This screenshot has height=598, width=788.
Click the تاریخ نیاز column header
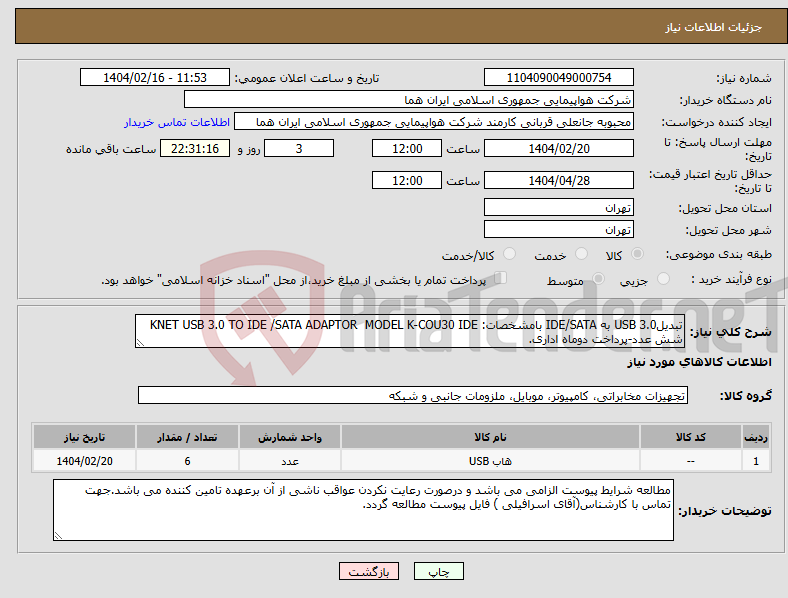pos(84,437)
